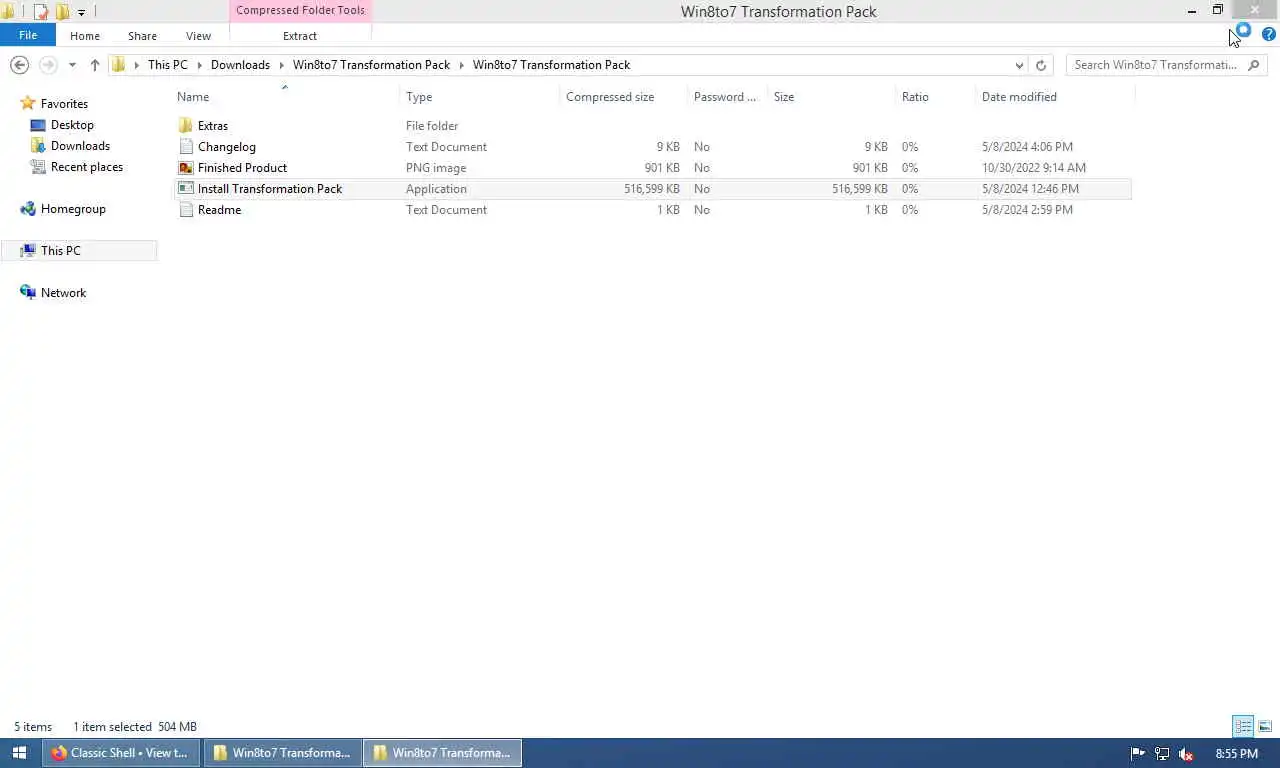
Task: Open the Windows Start button
Action: [x=19, y=753]
